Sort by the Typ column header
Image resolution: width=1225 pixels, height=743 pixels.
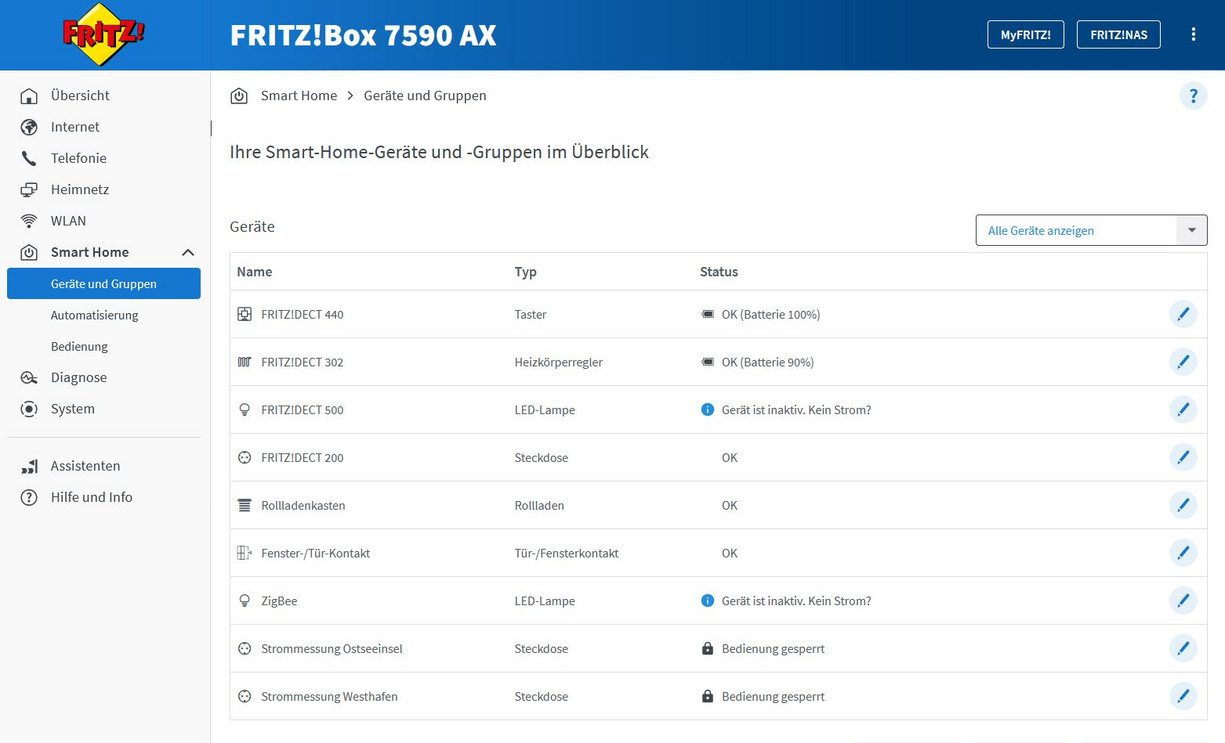(x=526, y=272)
